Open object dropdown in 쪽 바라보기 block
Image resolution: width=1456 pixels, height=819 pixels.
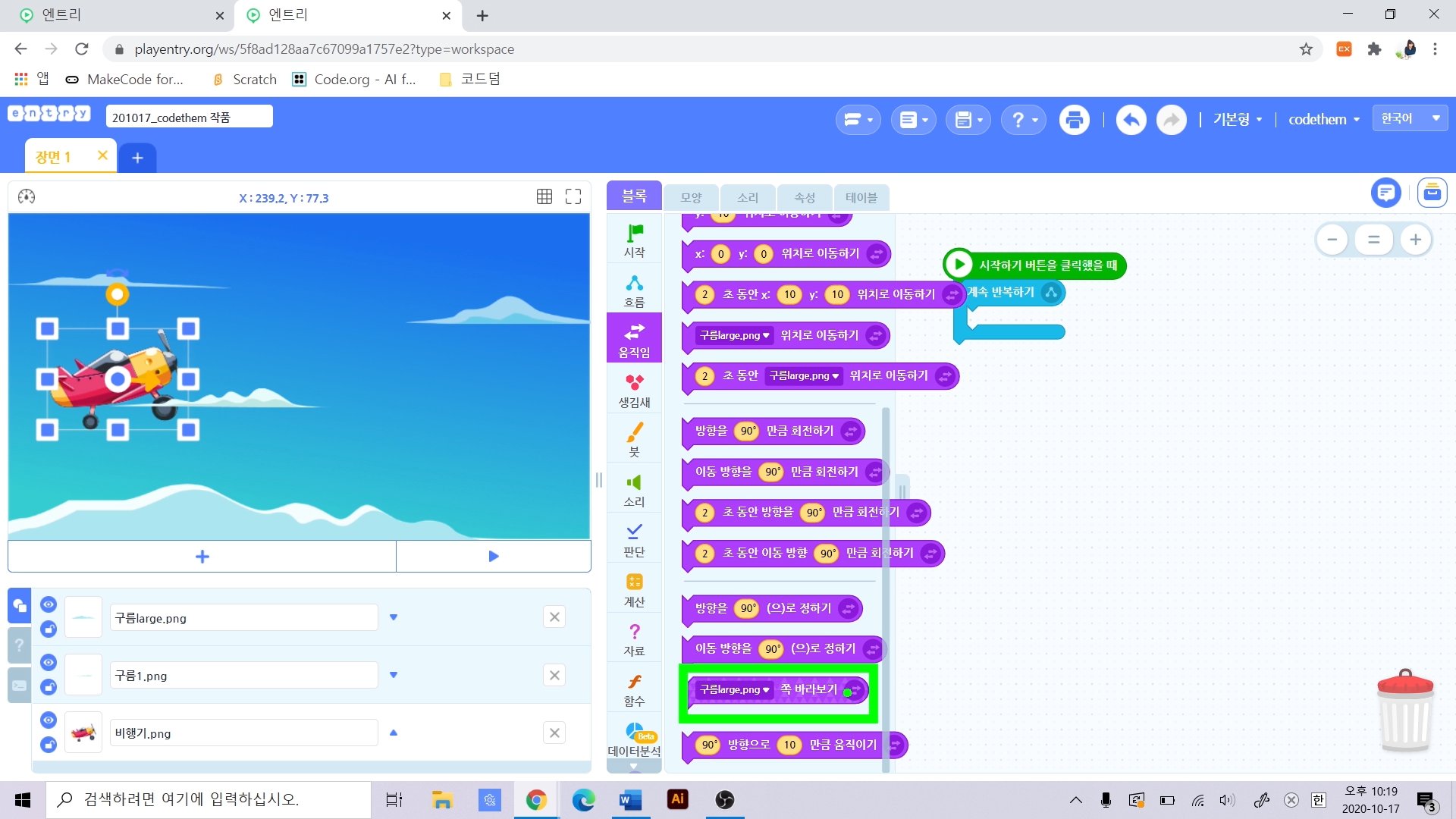point(733,689)
